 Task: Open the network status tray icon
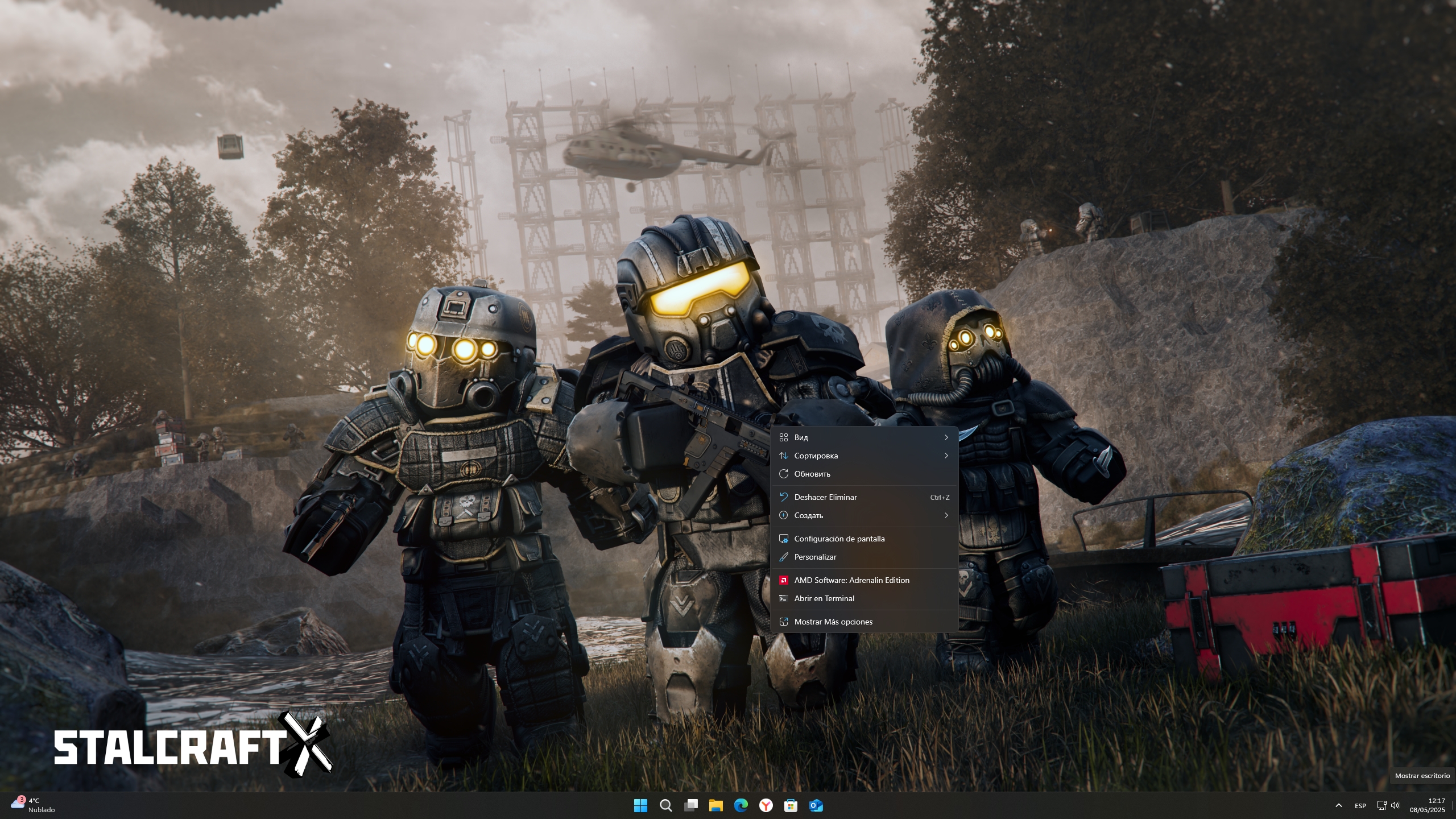pos(1381,805)
